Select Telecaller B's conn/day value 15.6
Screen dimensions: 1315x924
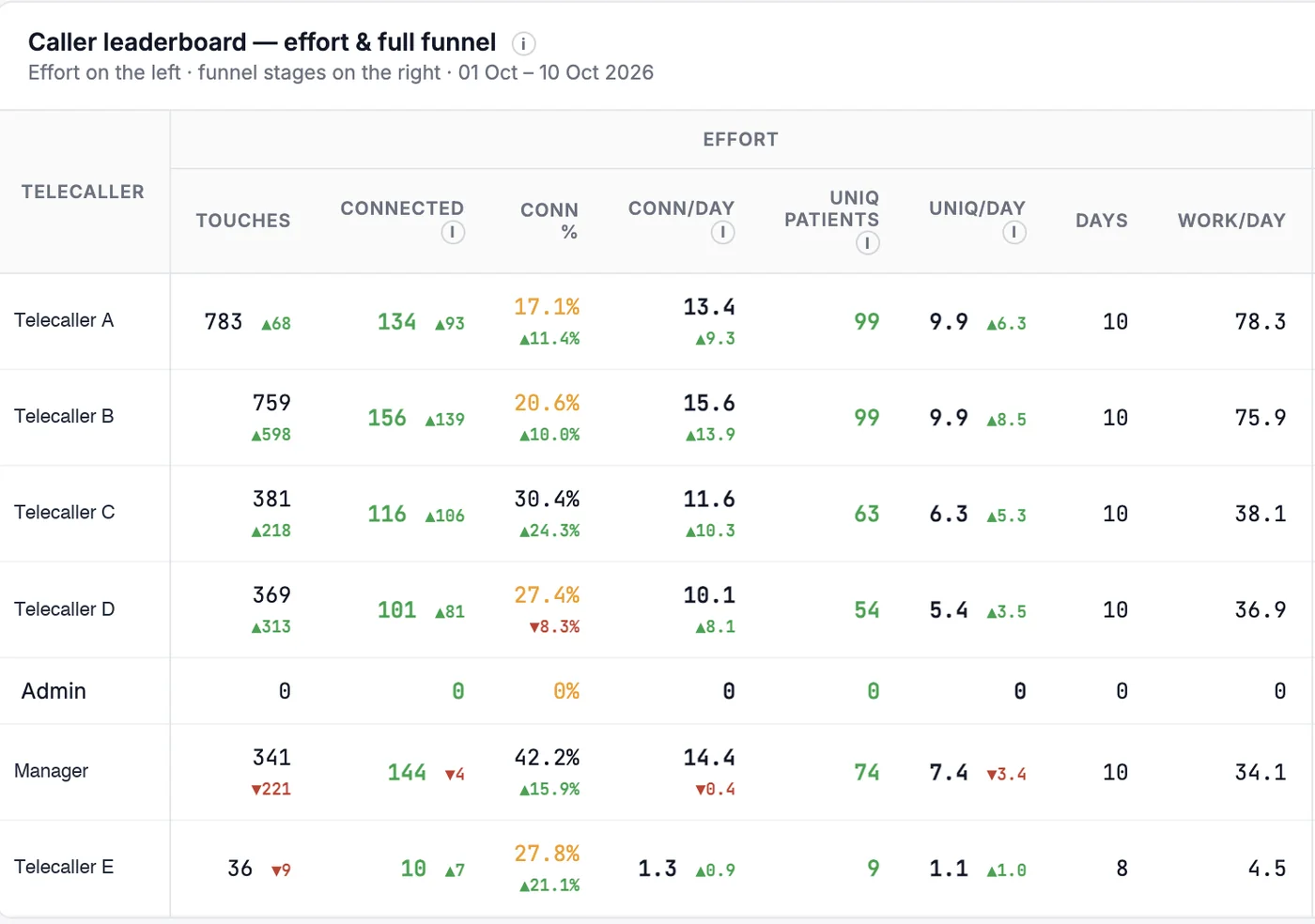[x=709, y=403]
